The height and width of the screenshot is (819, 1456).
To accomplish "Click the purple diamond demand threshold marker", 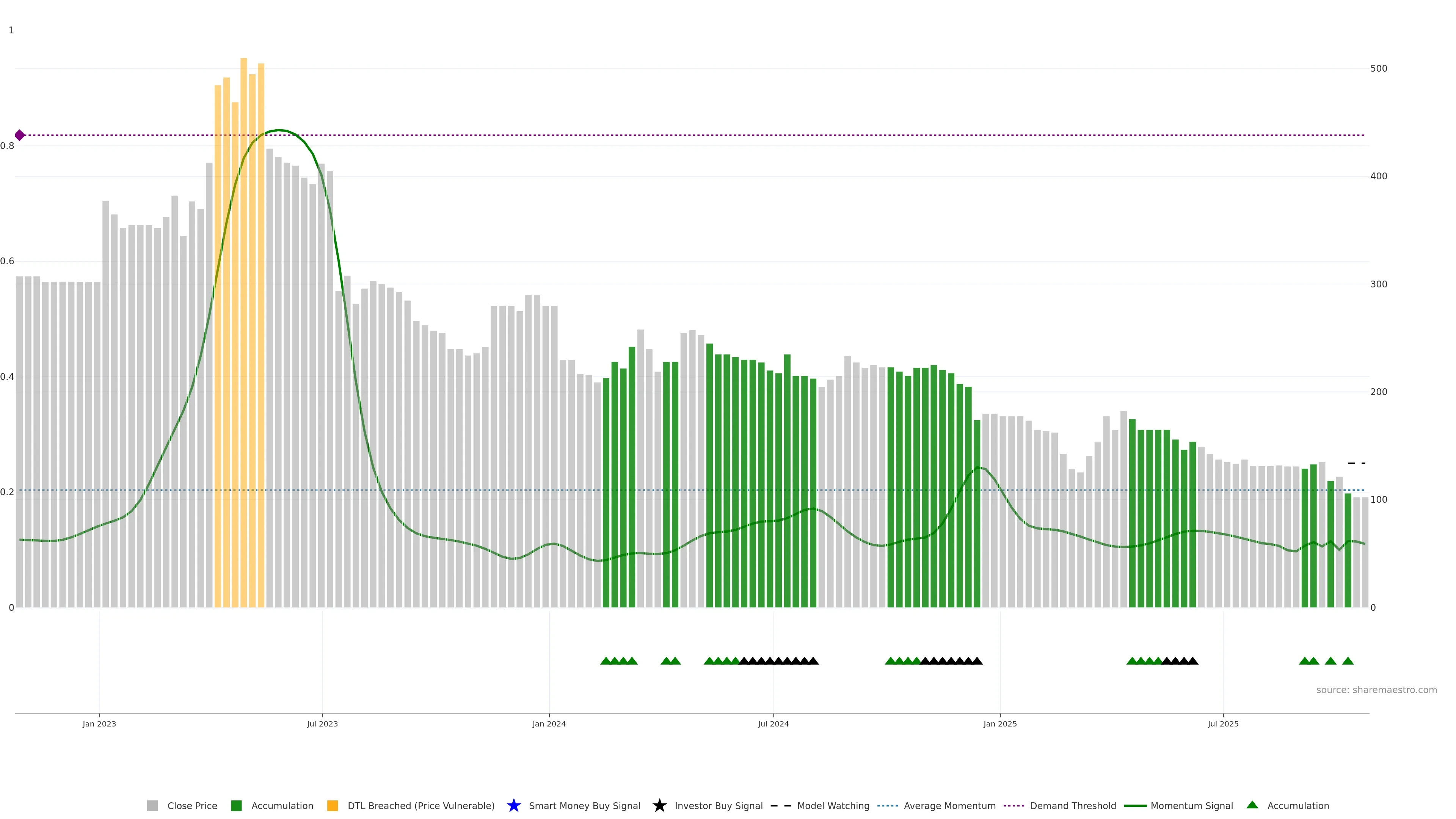I will (20, 135).
